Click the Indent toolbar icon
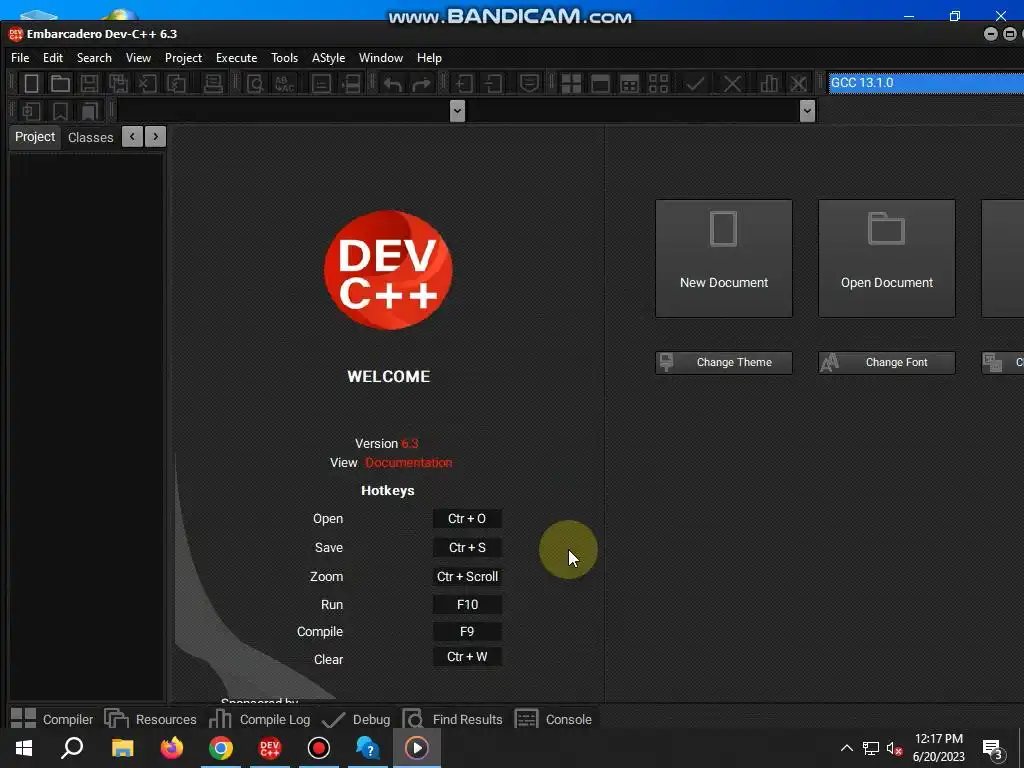The width and height of the screenshot is (1024, 768). coord(464,83)
